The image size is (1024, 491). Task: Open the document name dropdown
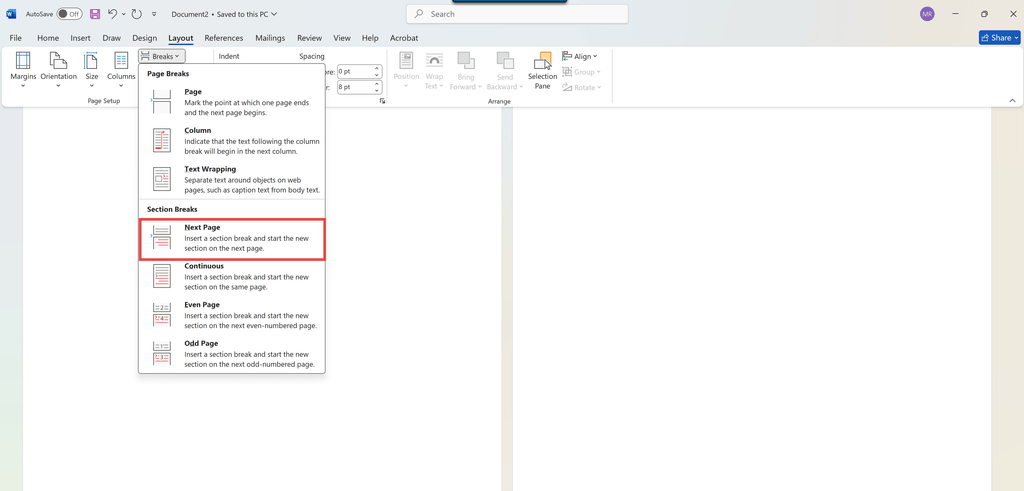click(224, 14)
